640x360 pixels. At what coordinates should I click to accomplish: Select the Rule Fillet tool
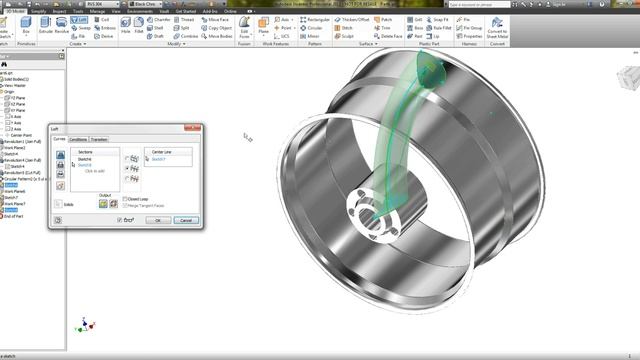tap(439, 28)
